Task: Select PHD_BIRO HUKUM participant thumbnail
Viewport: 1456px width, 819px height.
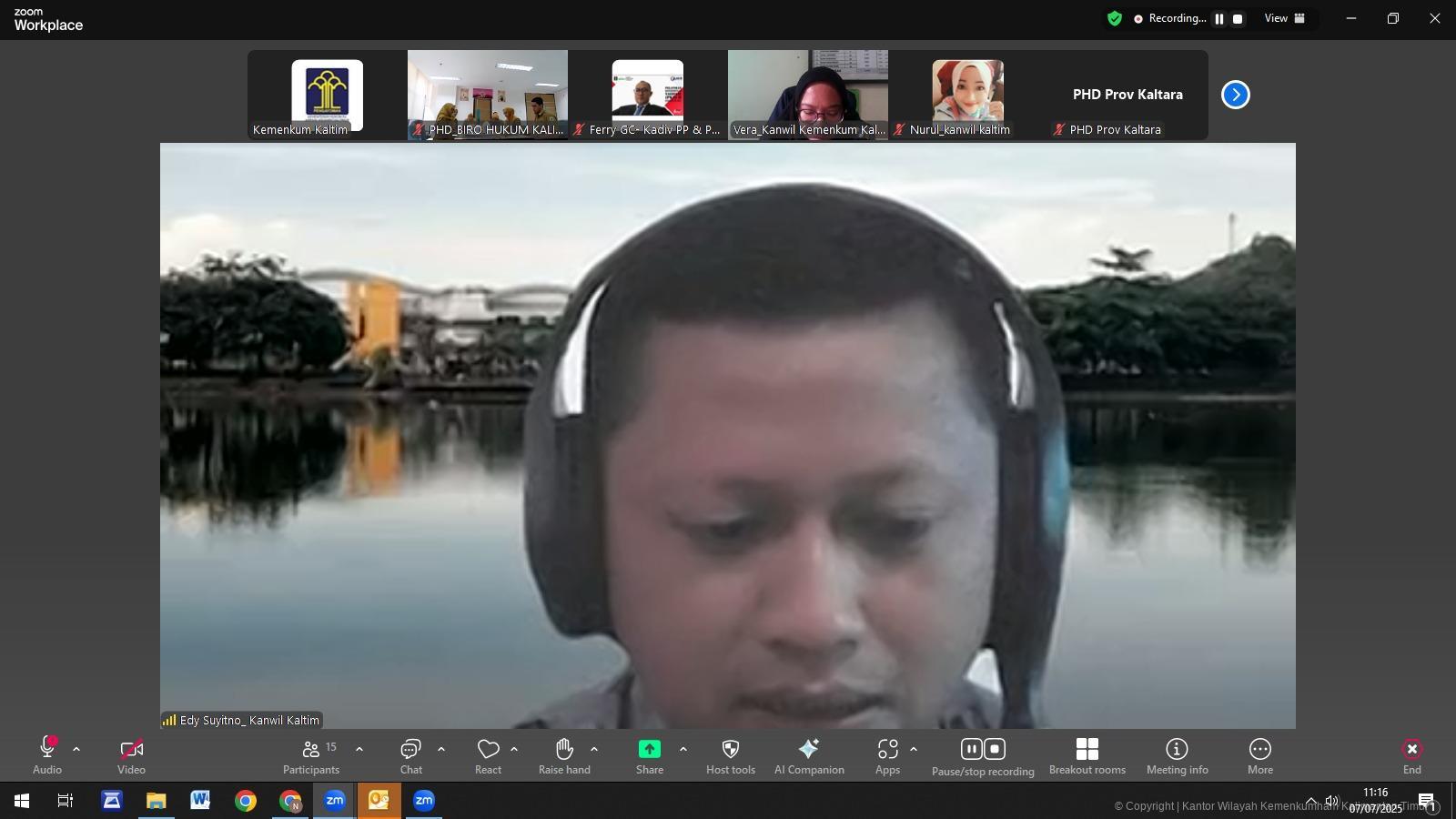Action: (x=488, y=95)
